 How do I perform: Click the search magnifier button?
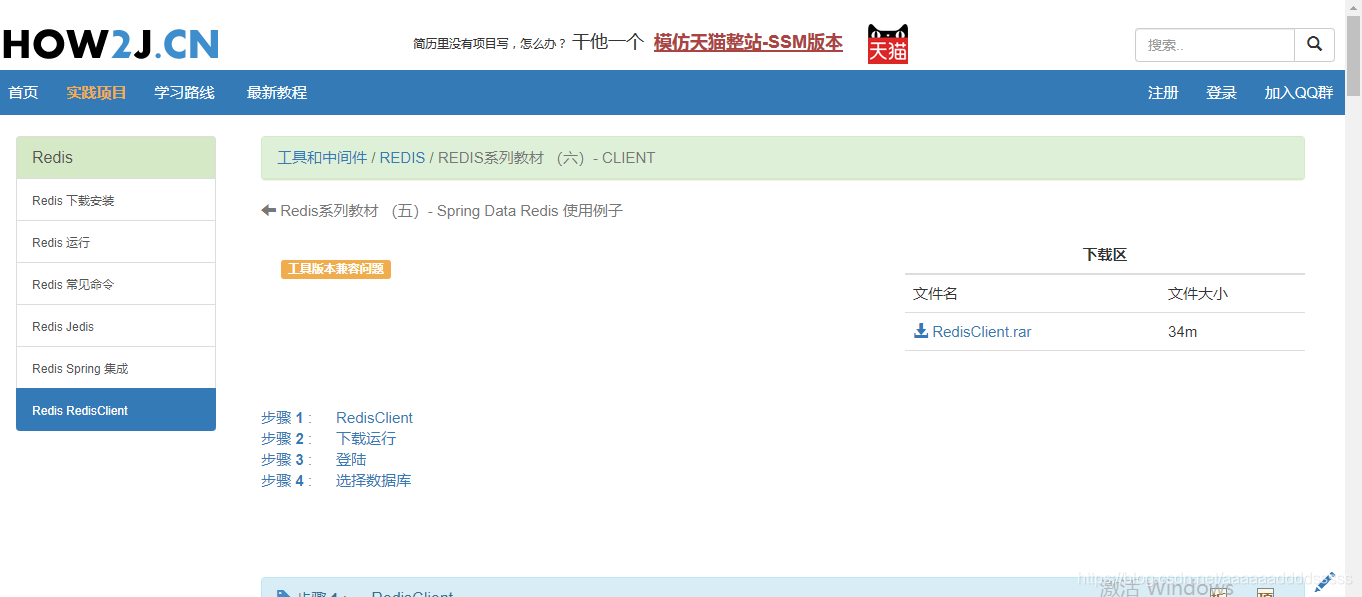1314,45
